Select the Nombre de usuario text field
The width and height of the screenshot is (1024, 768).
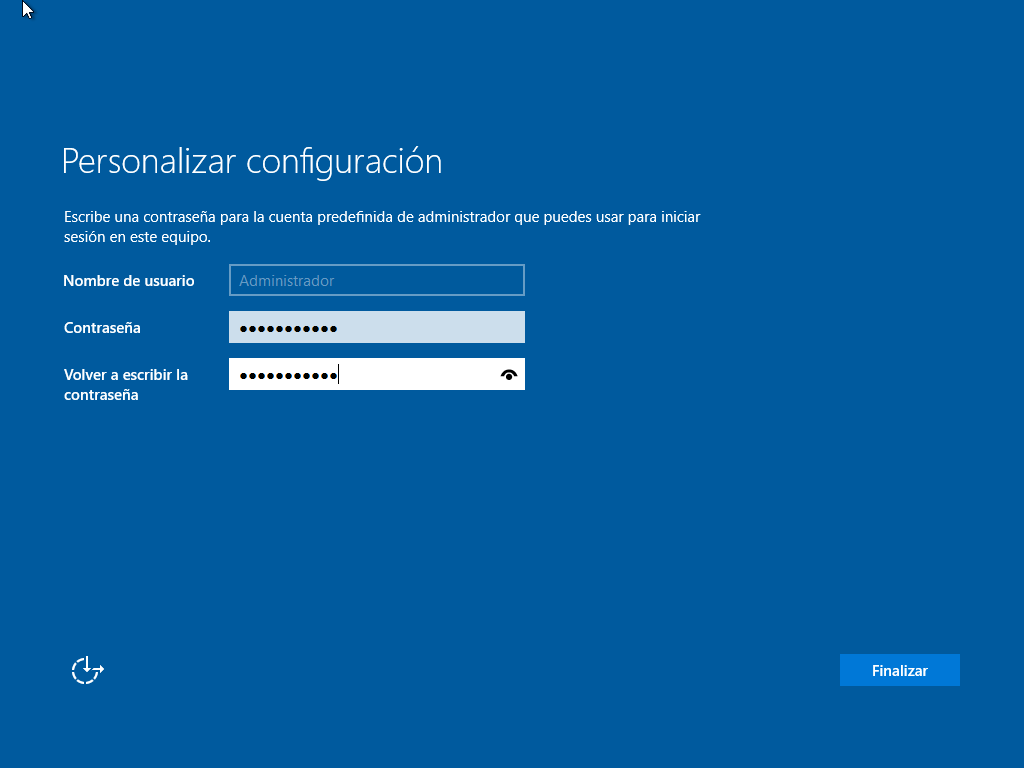(x=376, y=281)
